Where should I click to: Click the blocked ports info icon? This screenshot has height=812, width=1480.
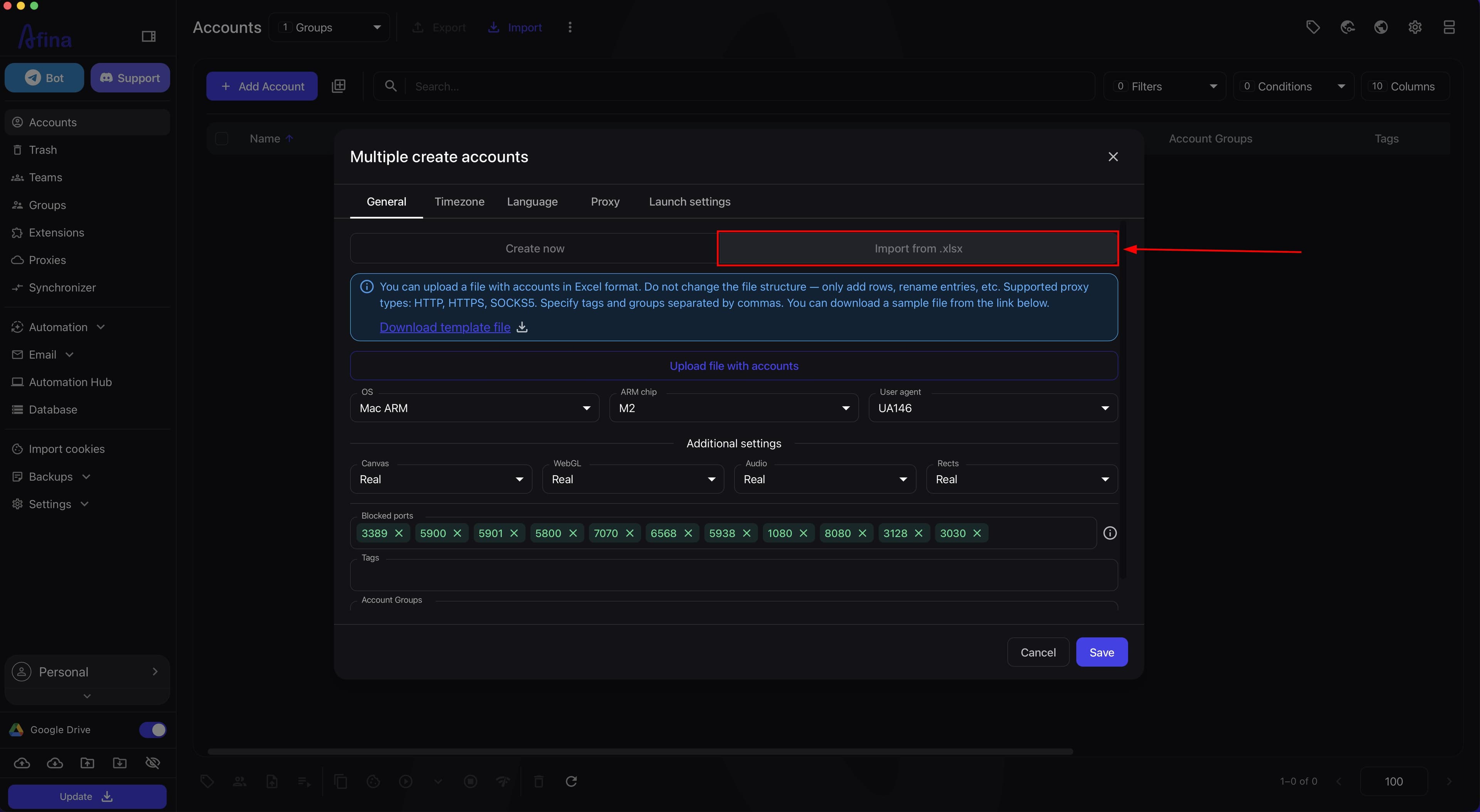(x=1110, y=533)
